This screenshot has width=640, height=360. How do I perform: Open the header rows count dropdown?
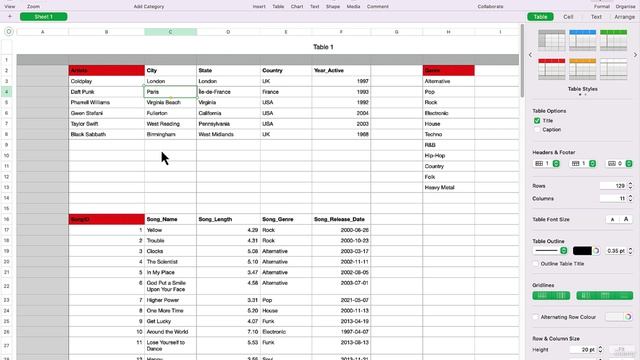547,164
